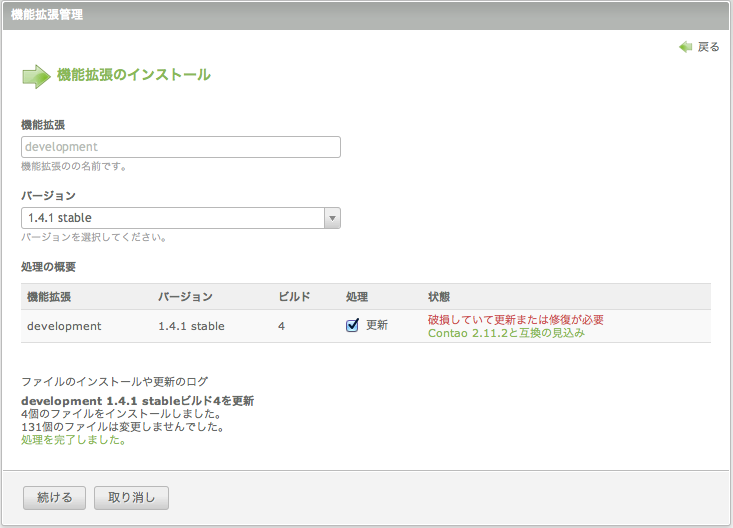Click the 取り消し button
This screenshot has height=528, width=733.
pyautogui.click(x=131, y=498)
